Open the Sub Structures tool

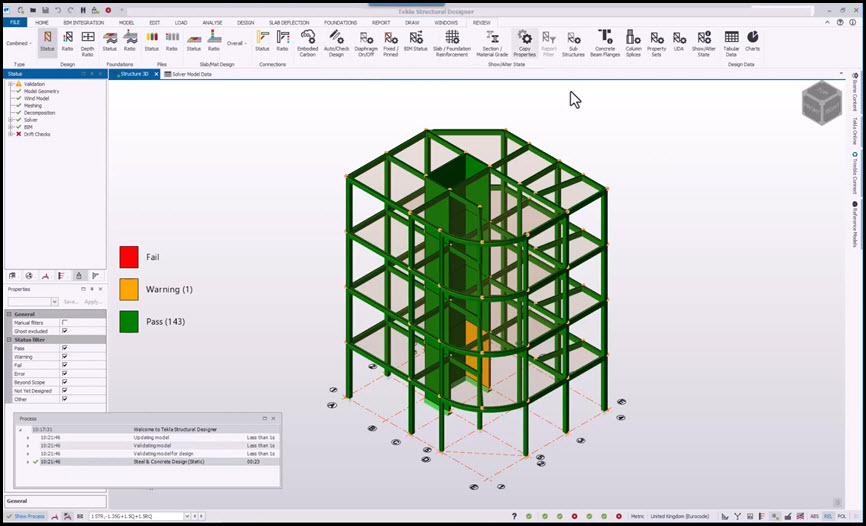[x=573, y=43]
